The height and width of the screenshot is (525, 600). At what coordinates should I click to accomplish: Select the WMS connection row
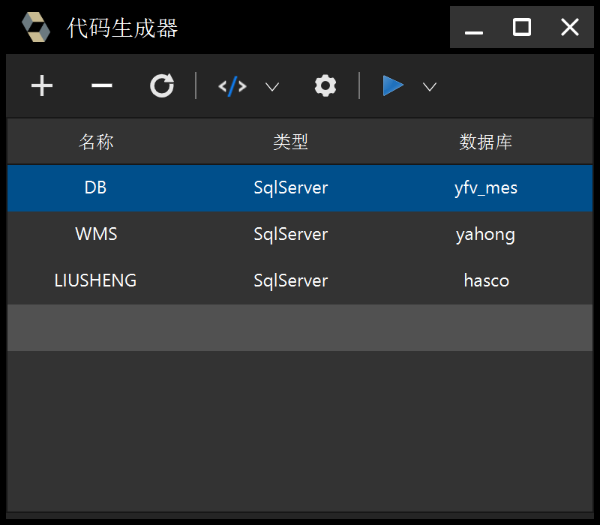click(x=300, y=234)
